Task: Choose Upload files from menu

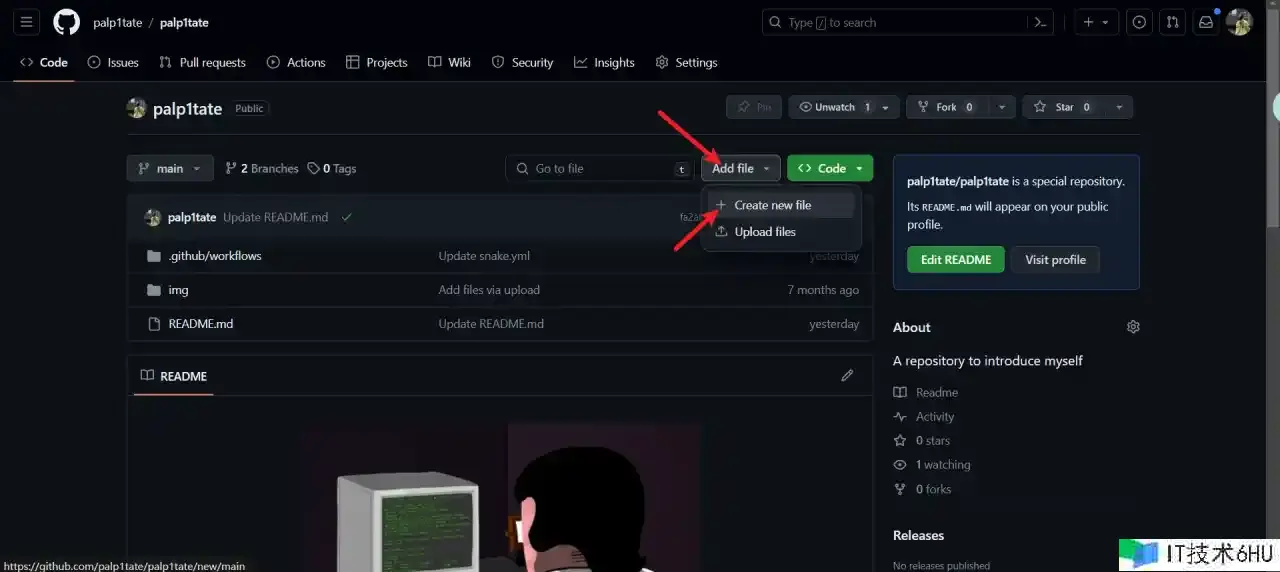Action: (x=765, y=232)
